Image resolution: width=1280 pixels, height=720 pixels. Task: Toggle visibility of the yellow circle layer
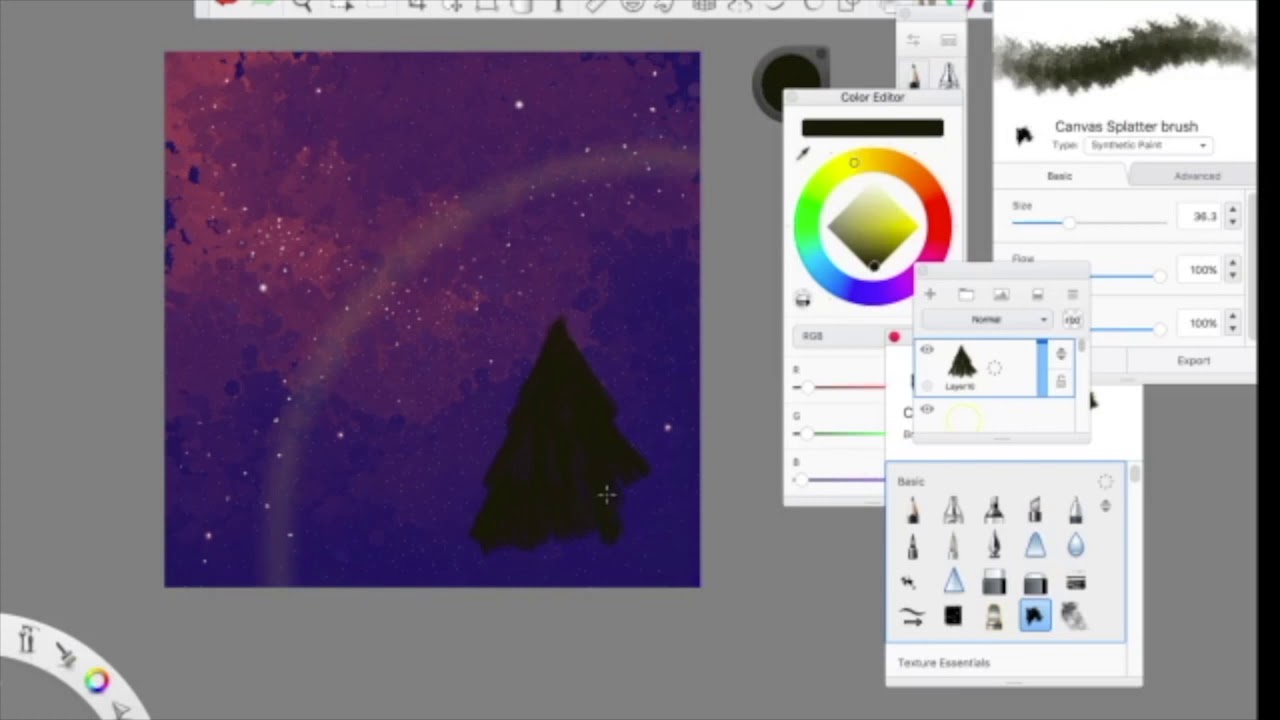coord(926,410)
